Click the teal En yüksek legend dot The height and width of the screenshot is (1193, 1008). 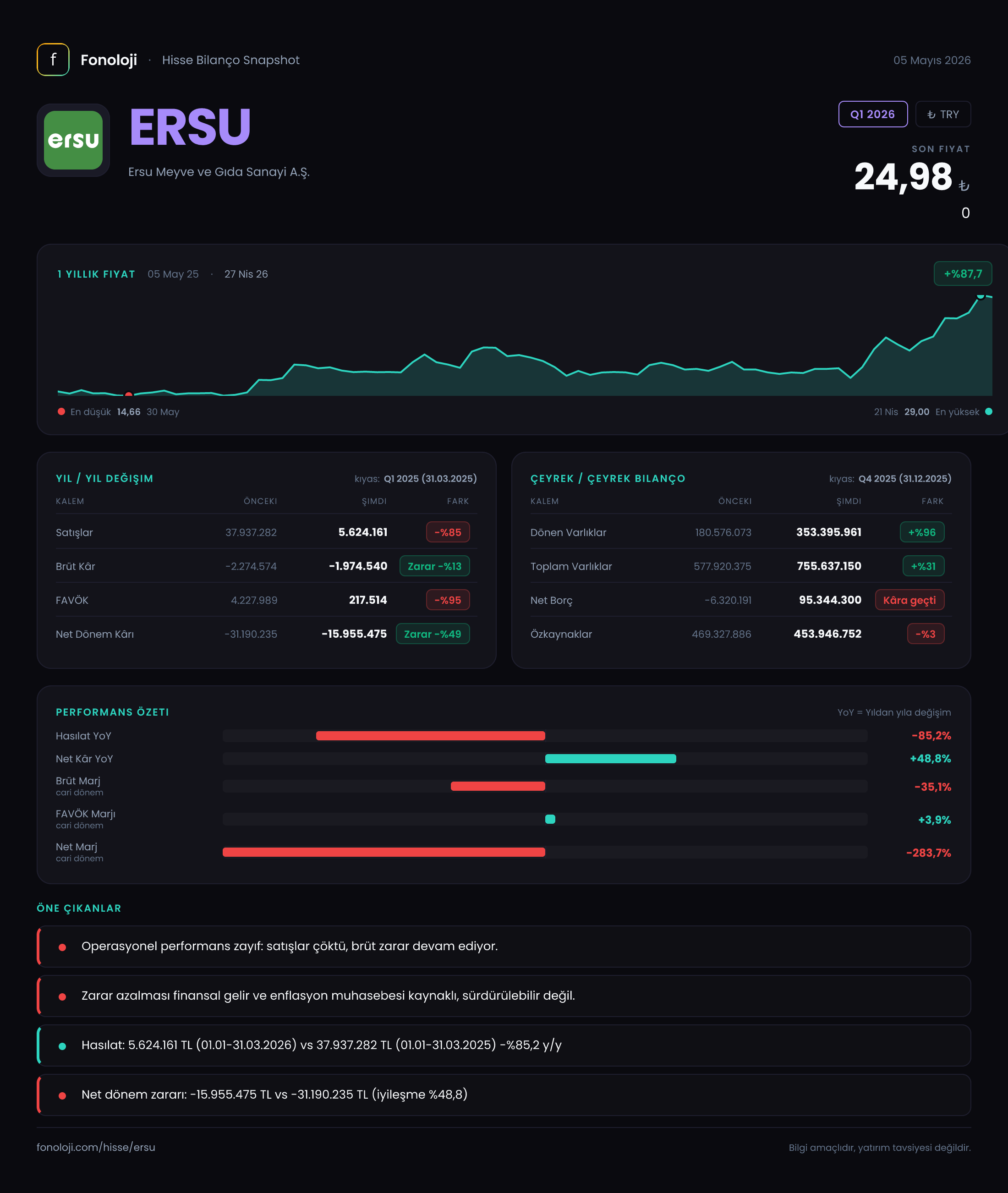(x=989, y=411)
